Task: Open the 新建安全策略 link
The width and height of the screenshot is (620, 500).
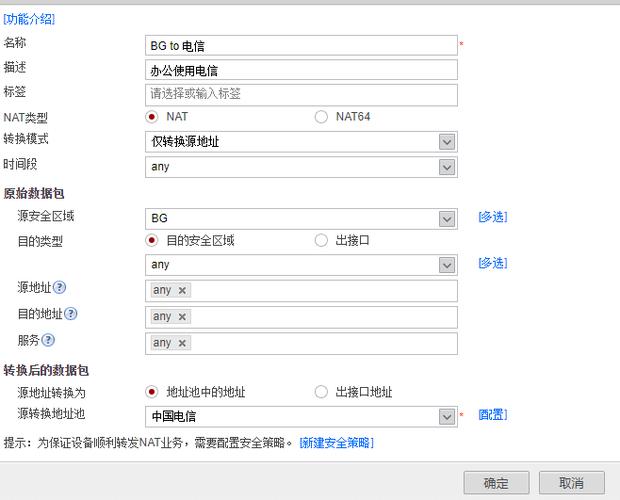Action: (336, 443)
